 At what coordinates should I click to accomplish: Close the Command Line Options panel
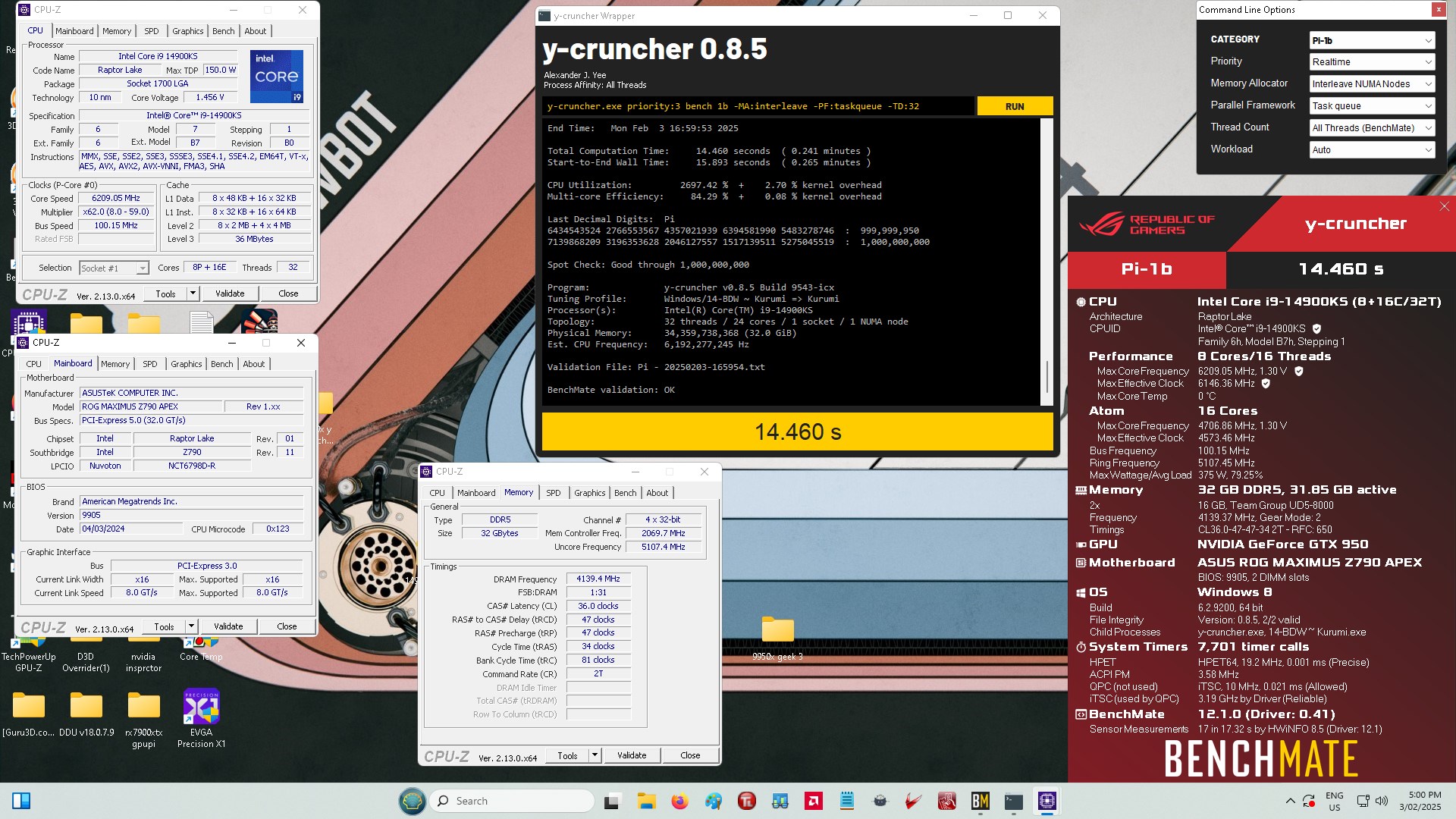tap(1438, 10)
